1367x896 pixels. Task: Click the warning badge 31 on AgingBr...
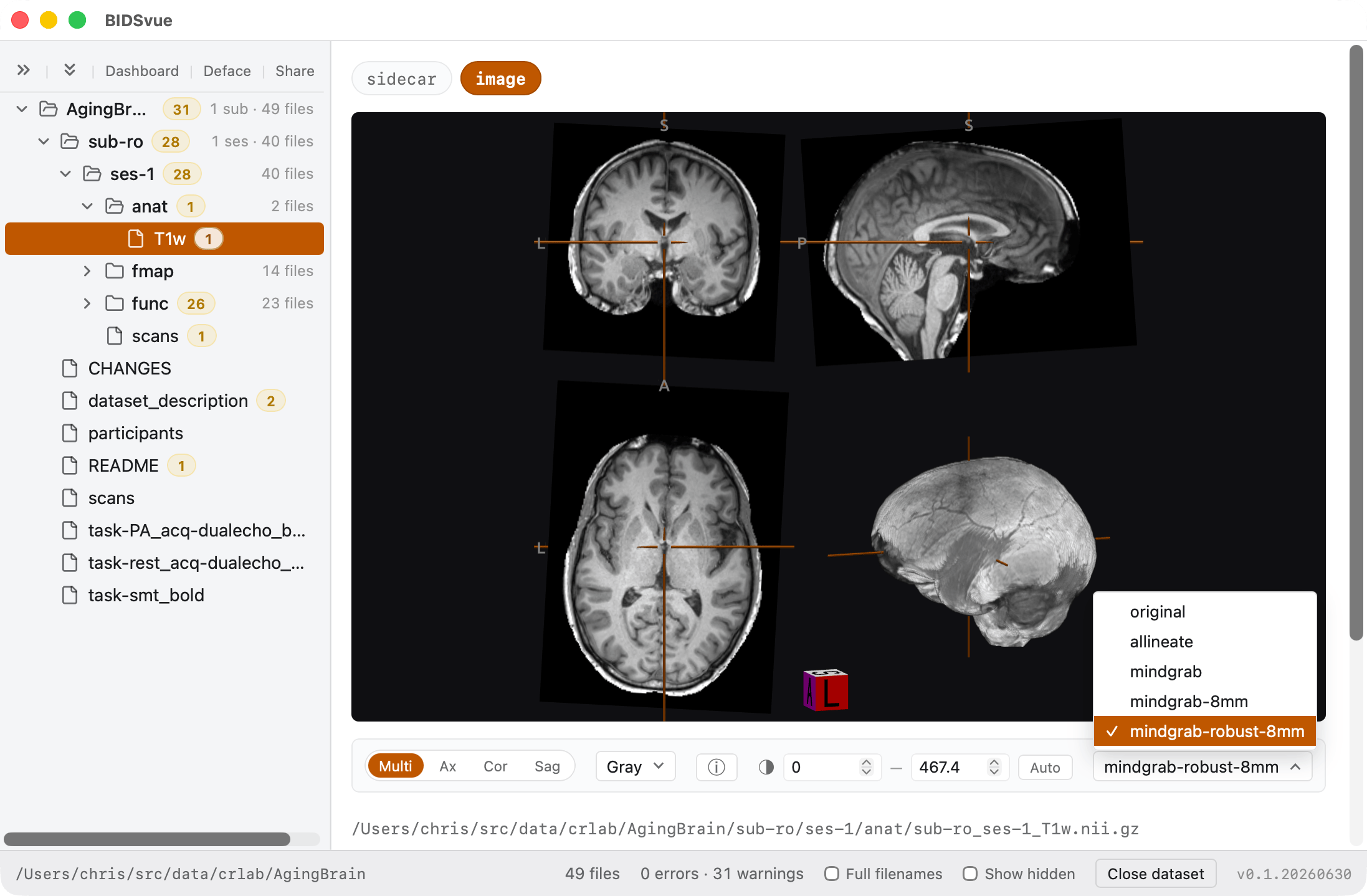tap(181, 109)
